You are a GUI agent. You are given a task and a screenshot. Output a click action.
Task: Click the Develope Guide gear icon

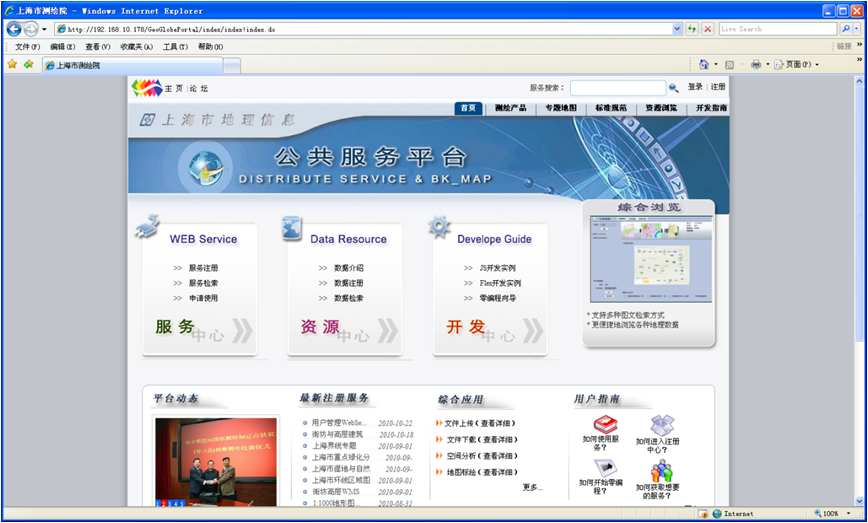point(439,227)
